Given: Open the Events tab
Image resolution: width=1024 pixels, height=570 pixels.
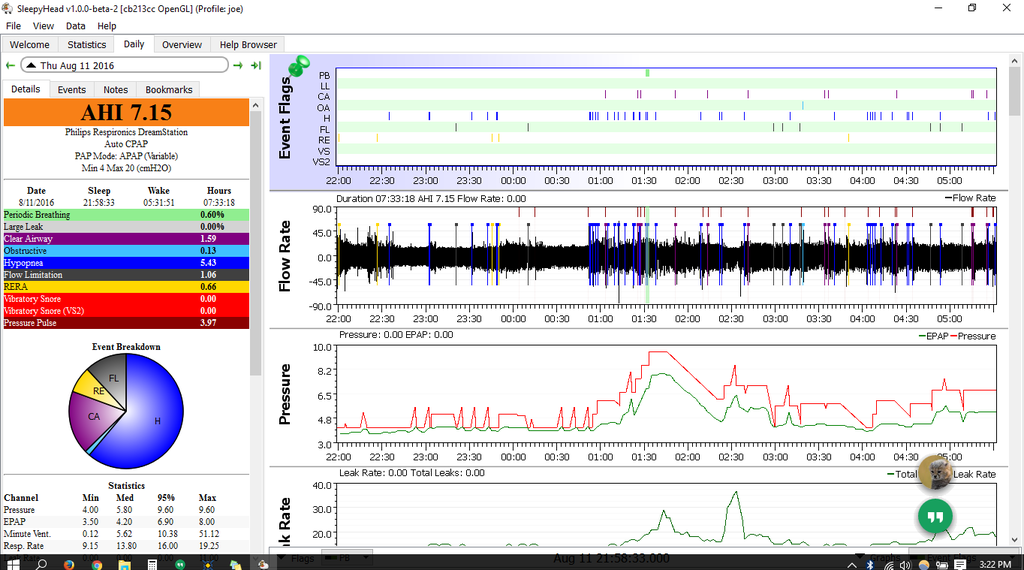Looking at the screenshot, I should [71, 89].
